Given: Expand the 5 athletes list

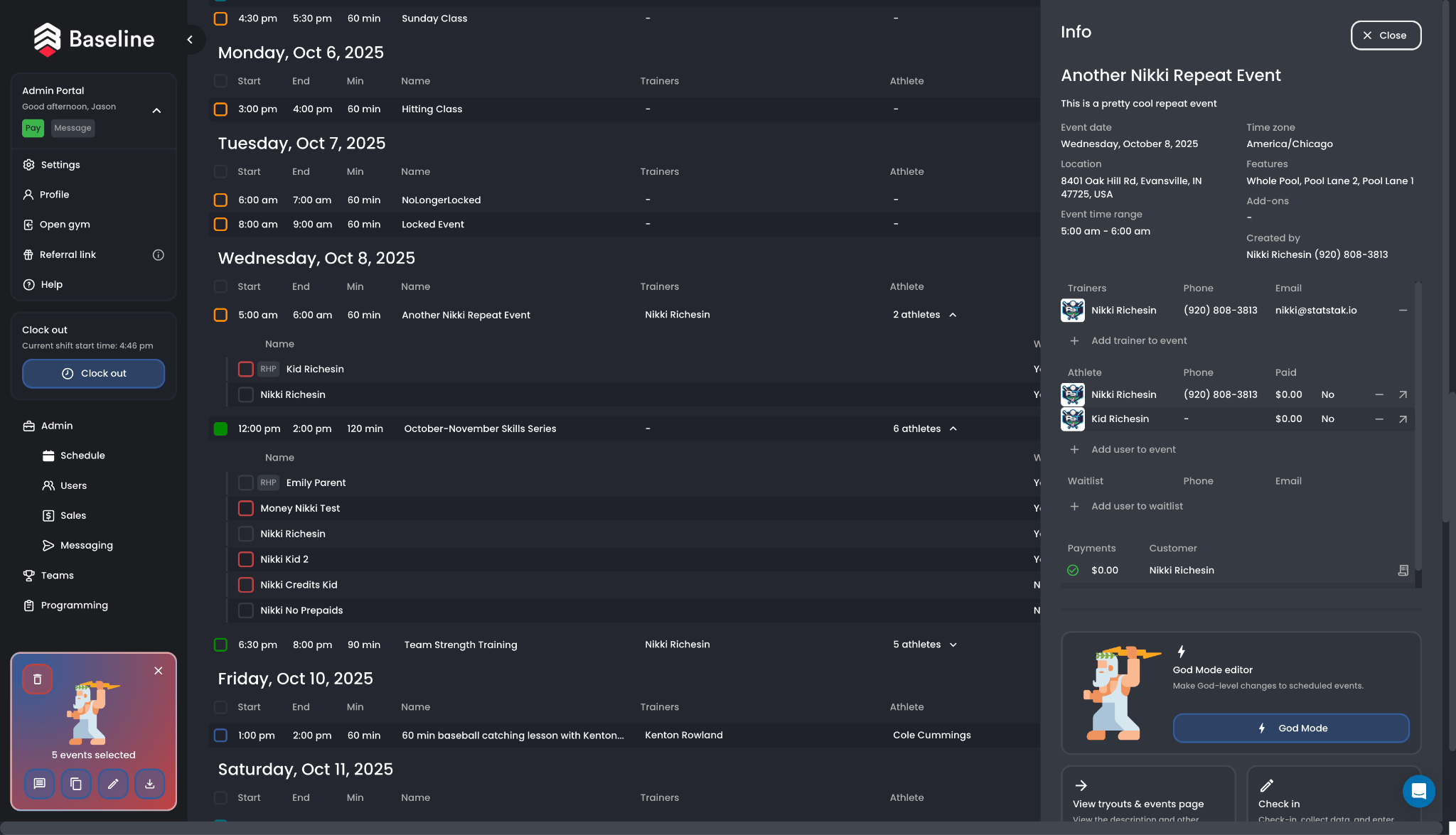Looking at the screenshot, I should tap(953, 645).
